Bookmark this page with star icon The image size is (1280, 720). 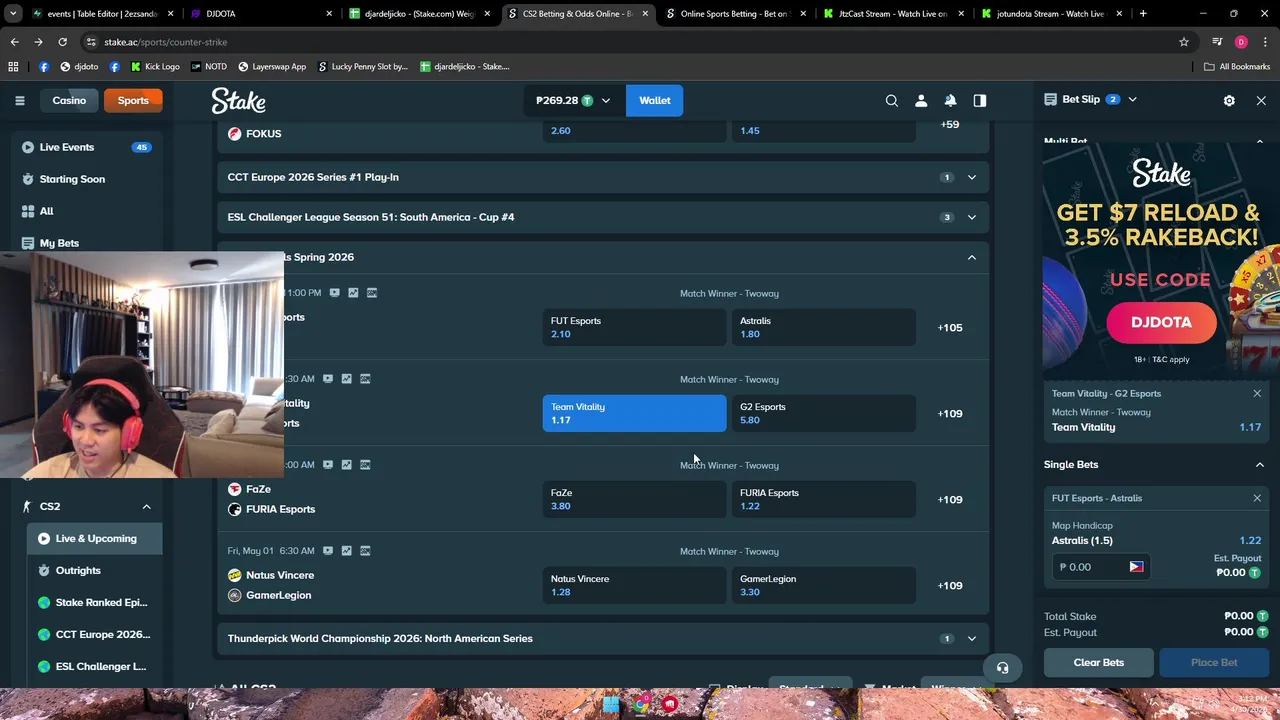tap(1184, 42)
